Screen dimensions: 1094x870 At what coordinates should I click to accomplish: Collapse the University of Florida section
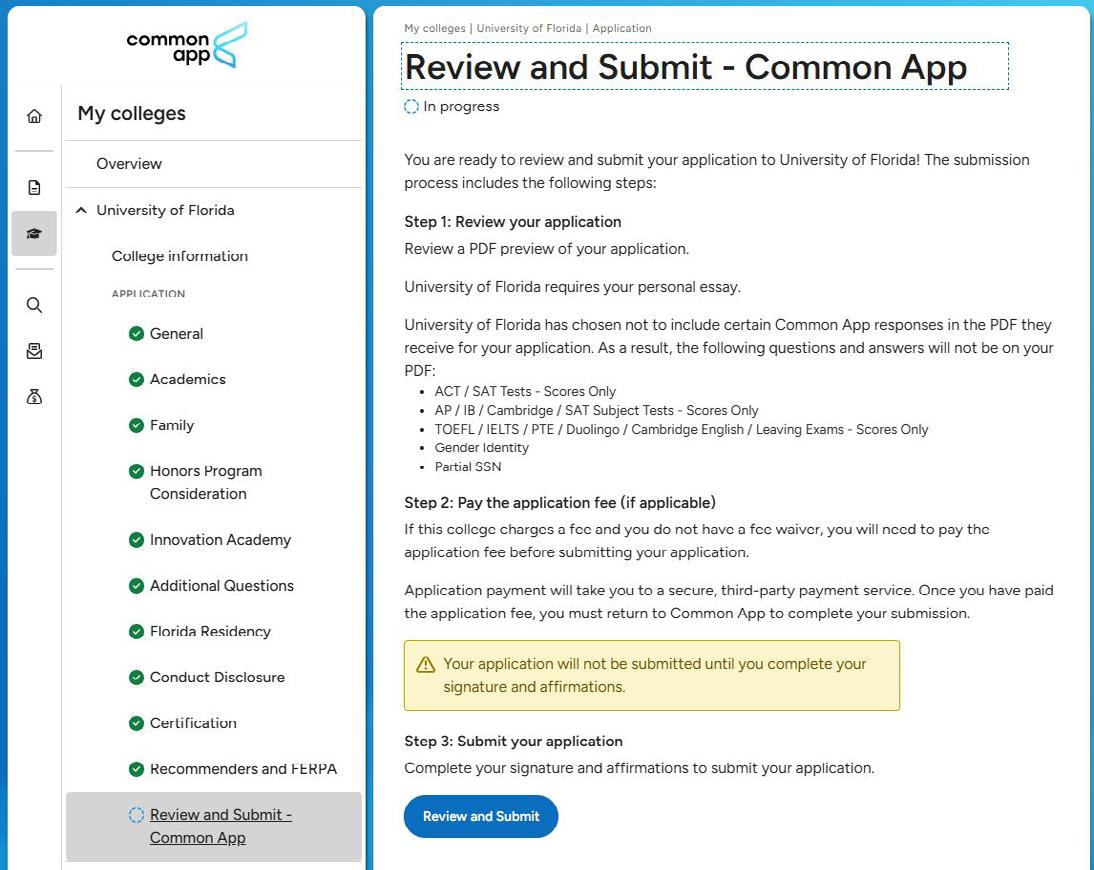pos(82,210)
